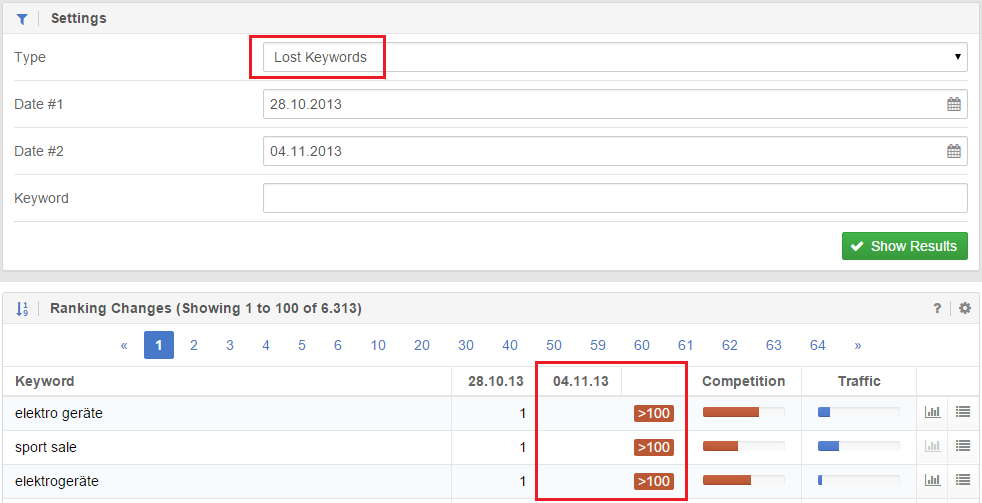The image size is (982, 503).
Task: Click the 04.11.13 column header
Action: (581, 381)
